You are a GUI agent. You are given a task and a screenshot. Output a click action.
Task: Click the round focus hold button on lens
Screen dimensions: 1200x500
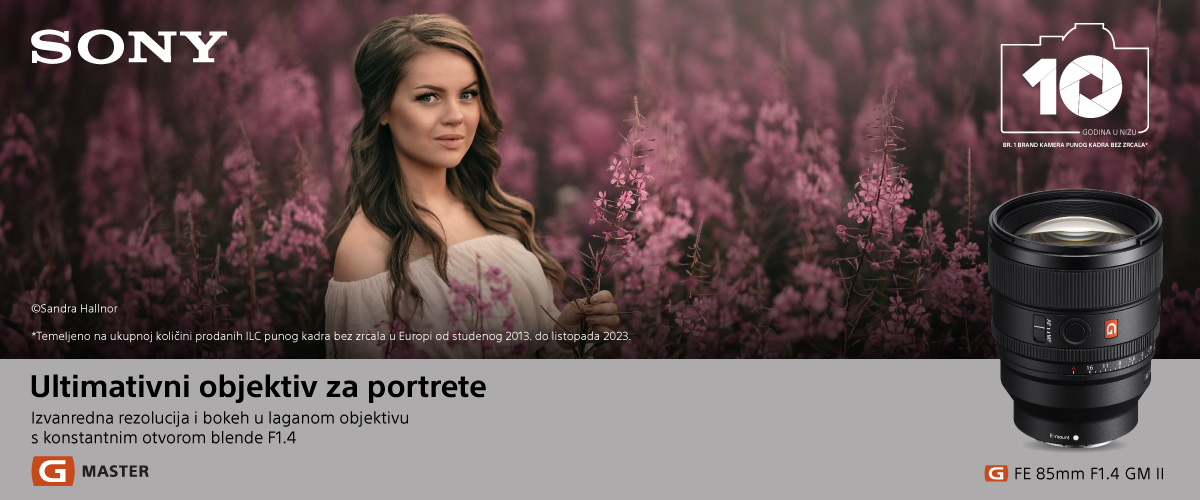1074,329
